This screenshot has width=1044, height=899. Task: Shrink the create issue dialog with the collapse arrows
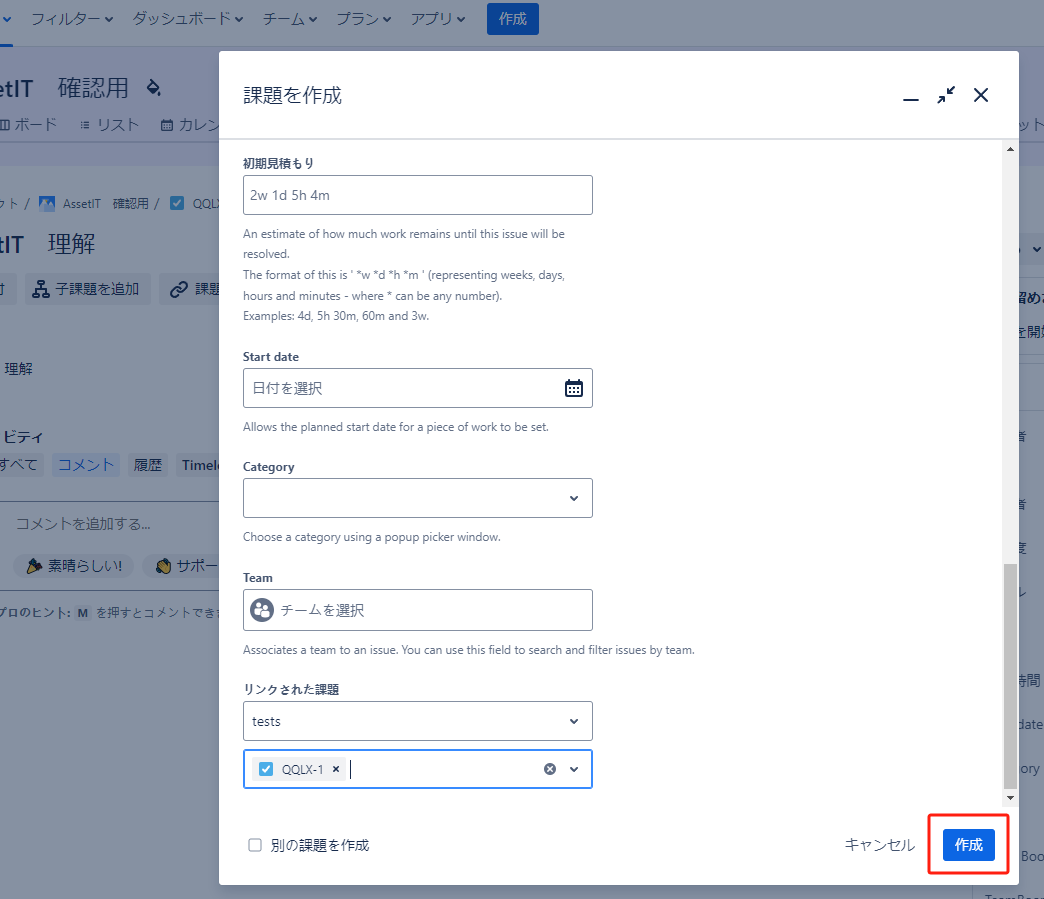pos(945,95)
